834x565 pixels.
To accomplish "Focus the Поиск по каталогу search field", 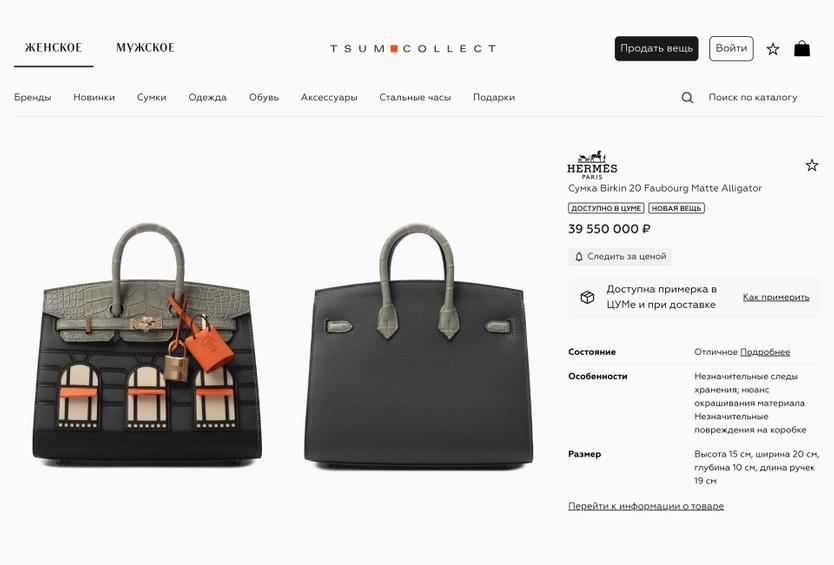I will 753,97.
